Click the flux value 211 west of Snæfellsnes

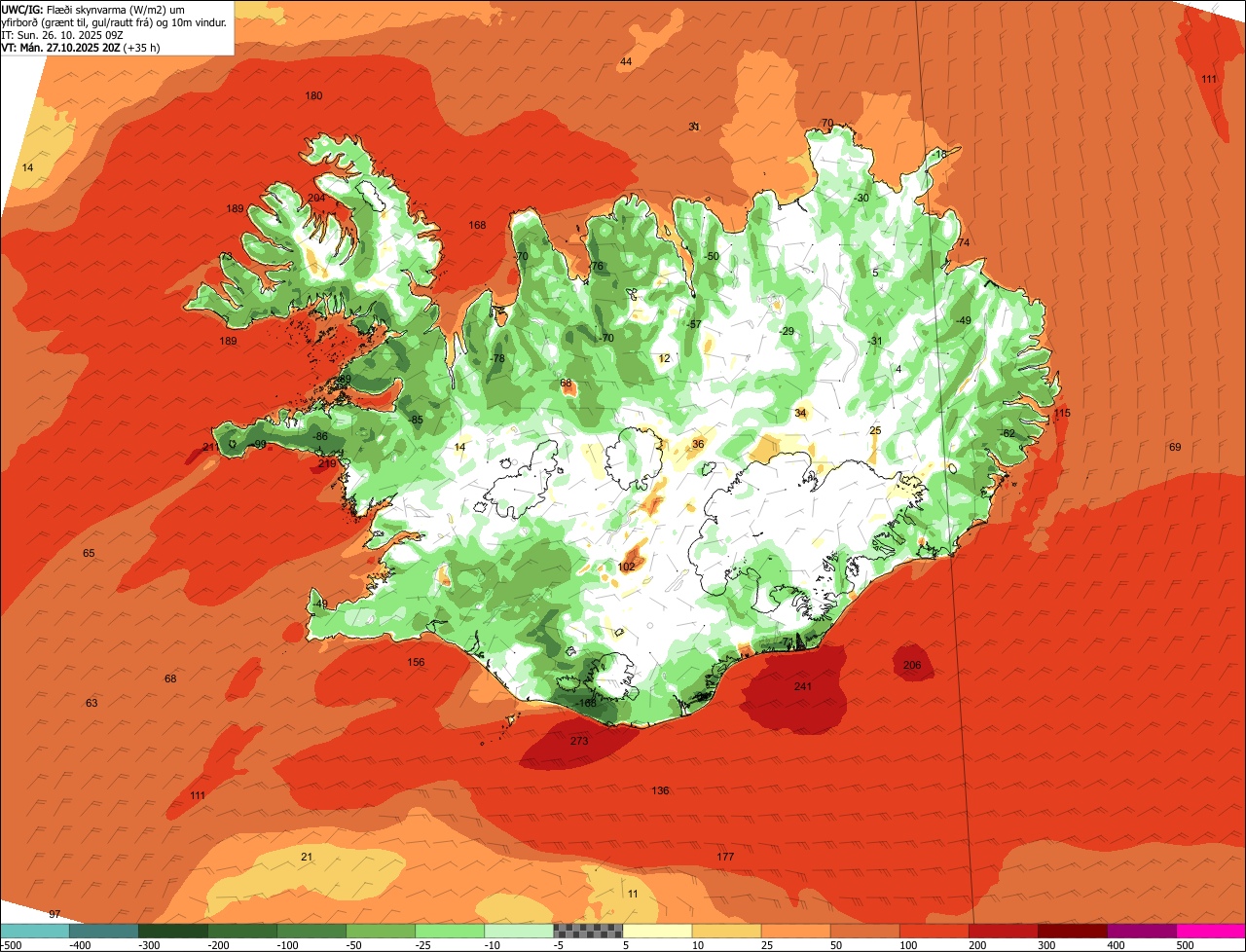point(211,447)
